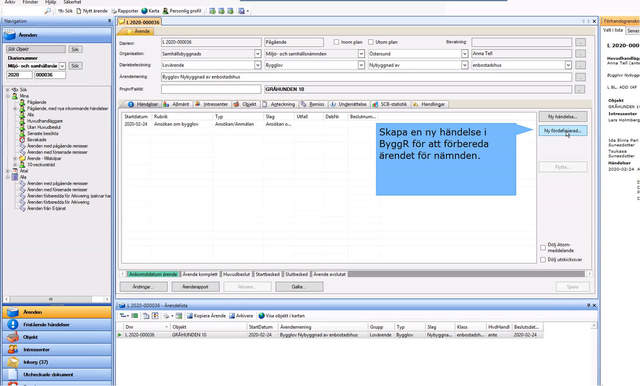
Task: Open Miljö- och samhällsnämnden dropdown in form
Action: (x=361, y=54)
